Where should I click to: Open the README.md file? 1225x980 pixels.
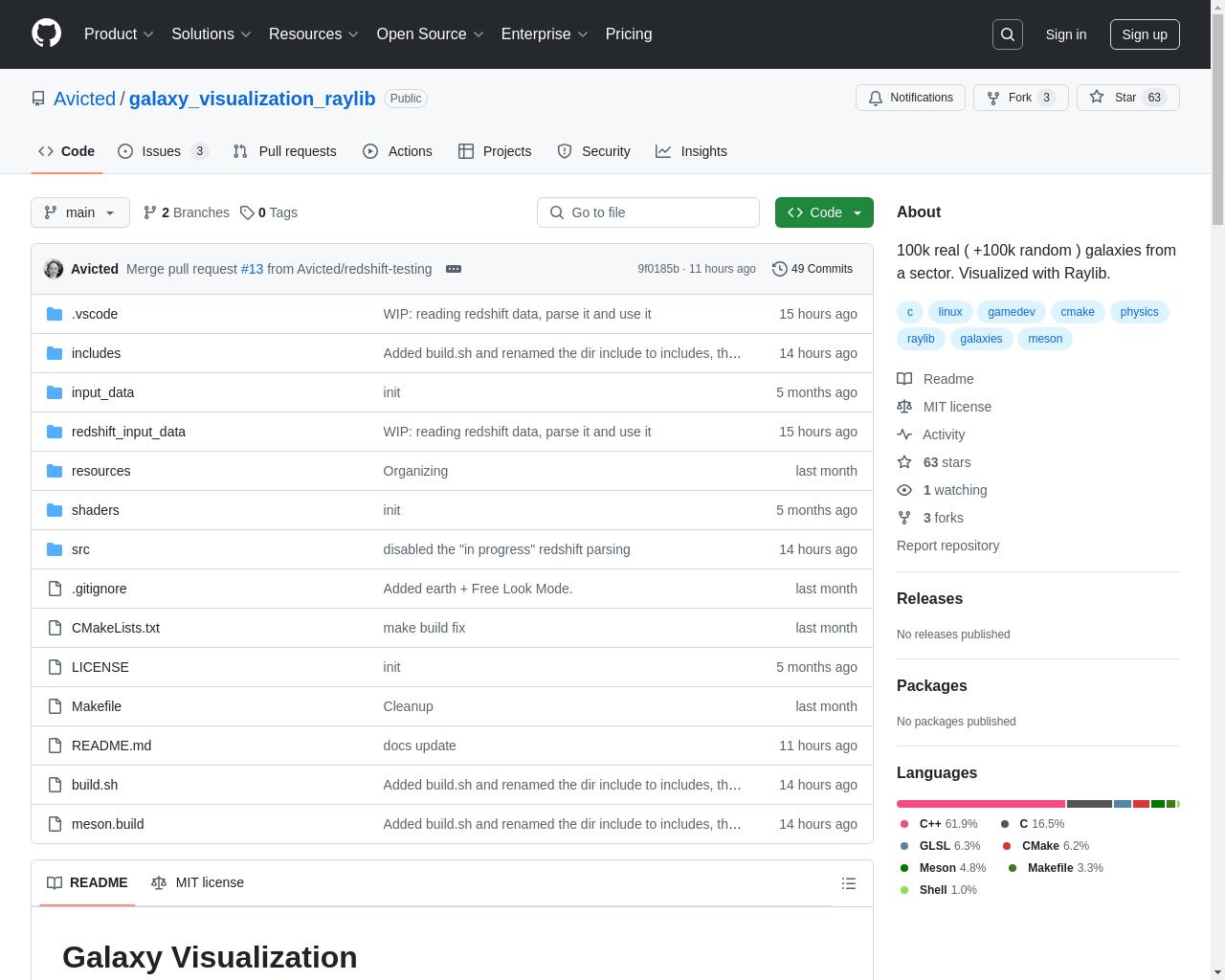111,746
